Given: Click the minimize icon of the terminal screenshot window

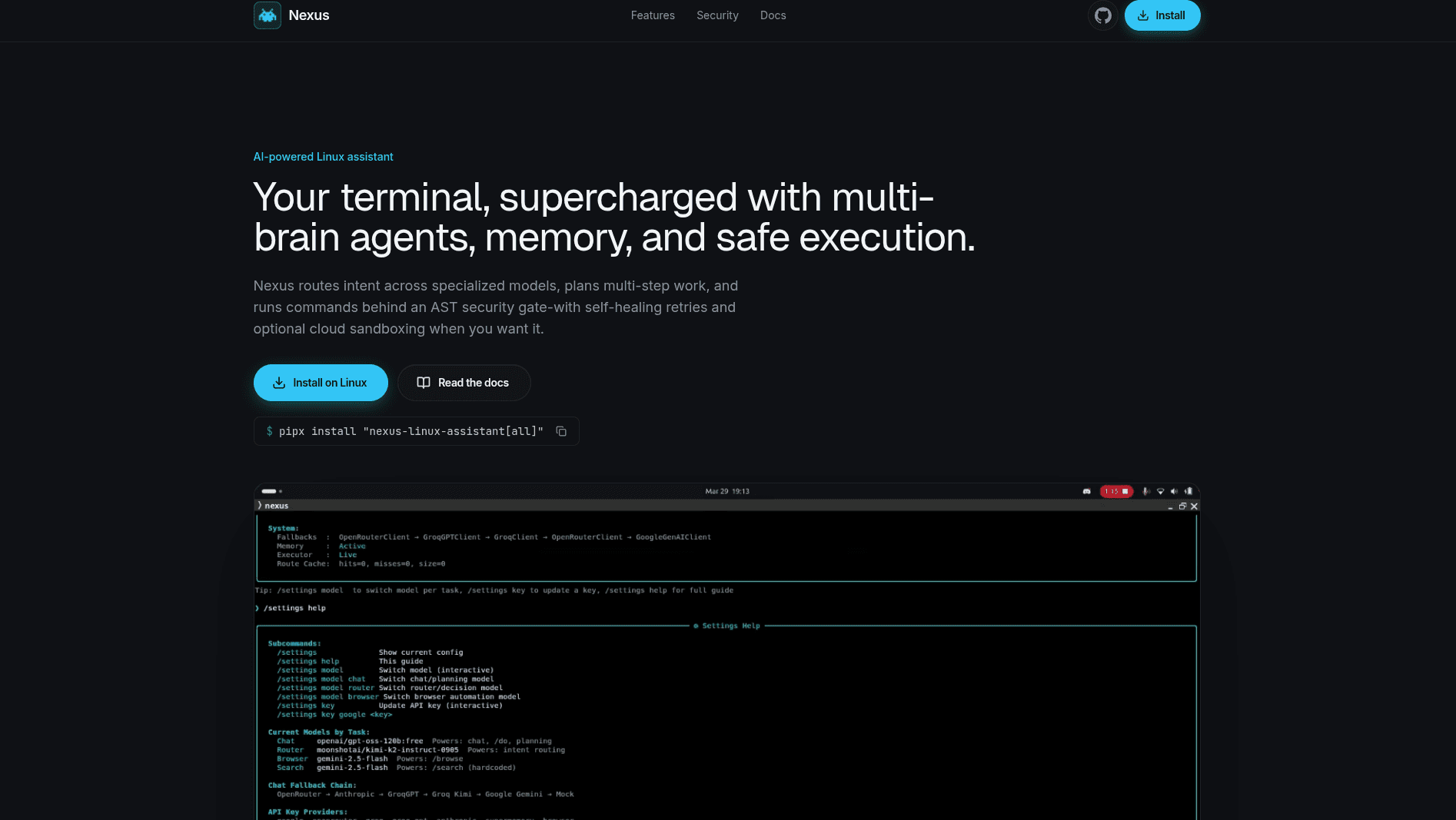Looking at the screenshot, I should coord(1170,506).
